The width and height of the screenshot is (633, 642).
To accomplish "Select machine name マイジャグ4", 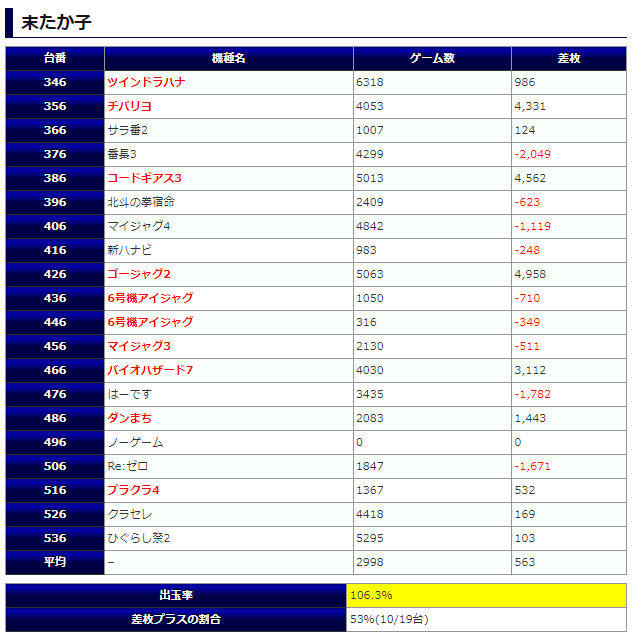I will 138,226.
